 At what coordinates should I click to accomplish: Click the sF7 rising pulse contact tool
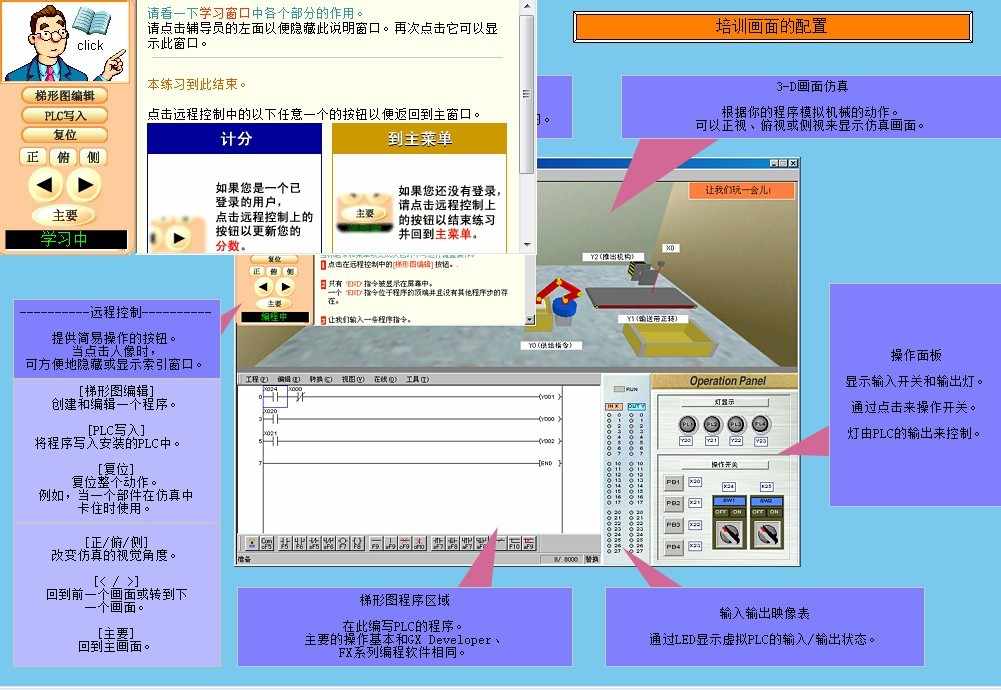click(x=438, y=543)
